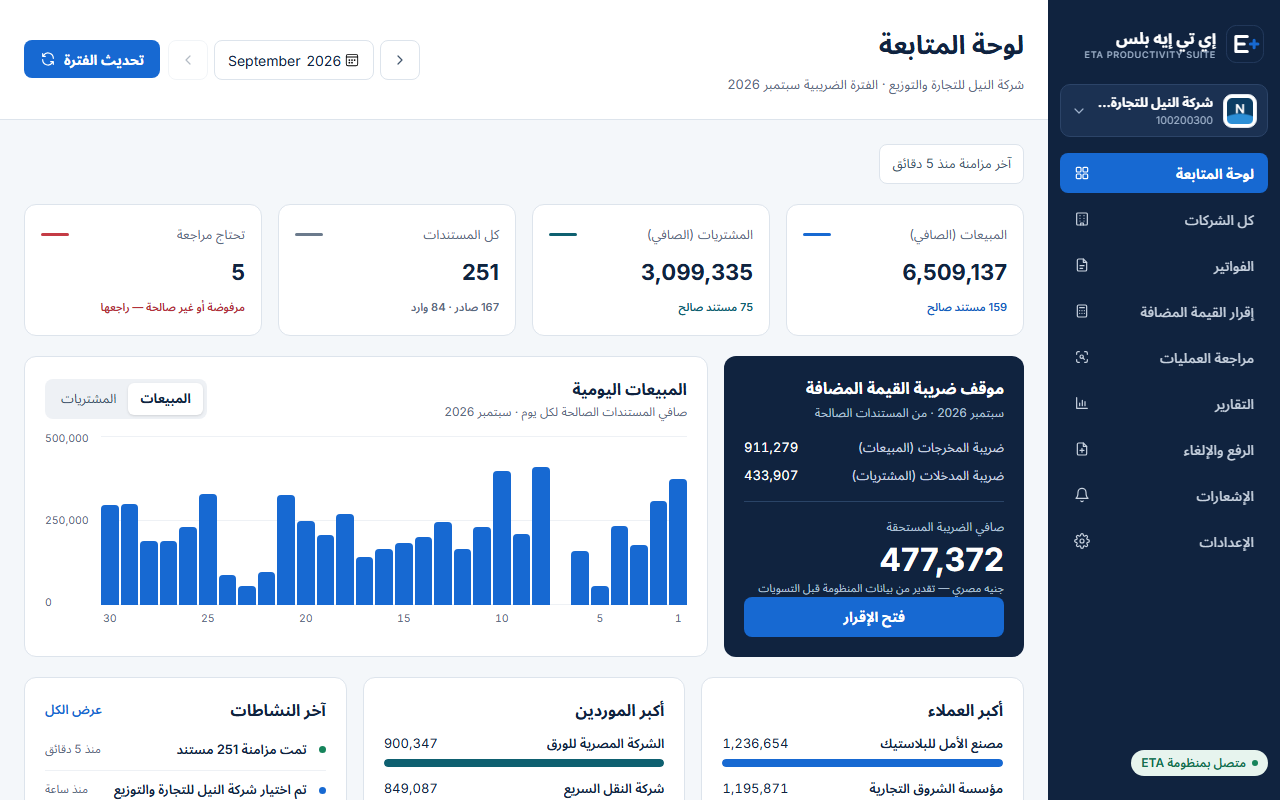The image size is (1280, 800).
Task: Click the gear icon beside الإعدادات
Action: click(x=1082, y=542)
